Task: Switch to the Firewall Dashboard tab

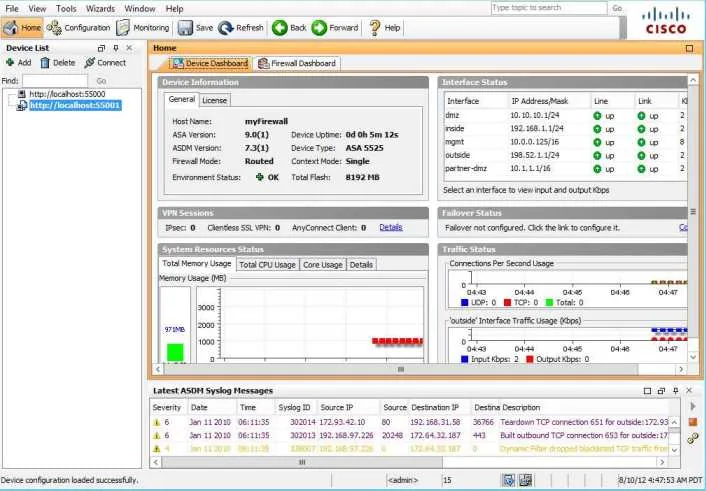Action: 297,64
